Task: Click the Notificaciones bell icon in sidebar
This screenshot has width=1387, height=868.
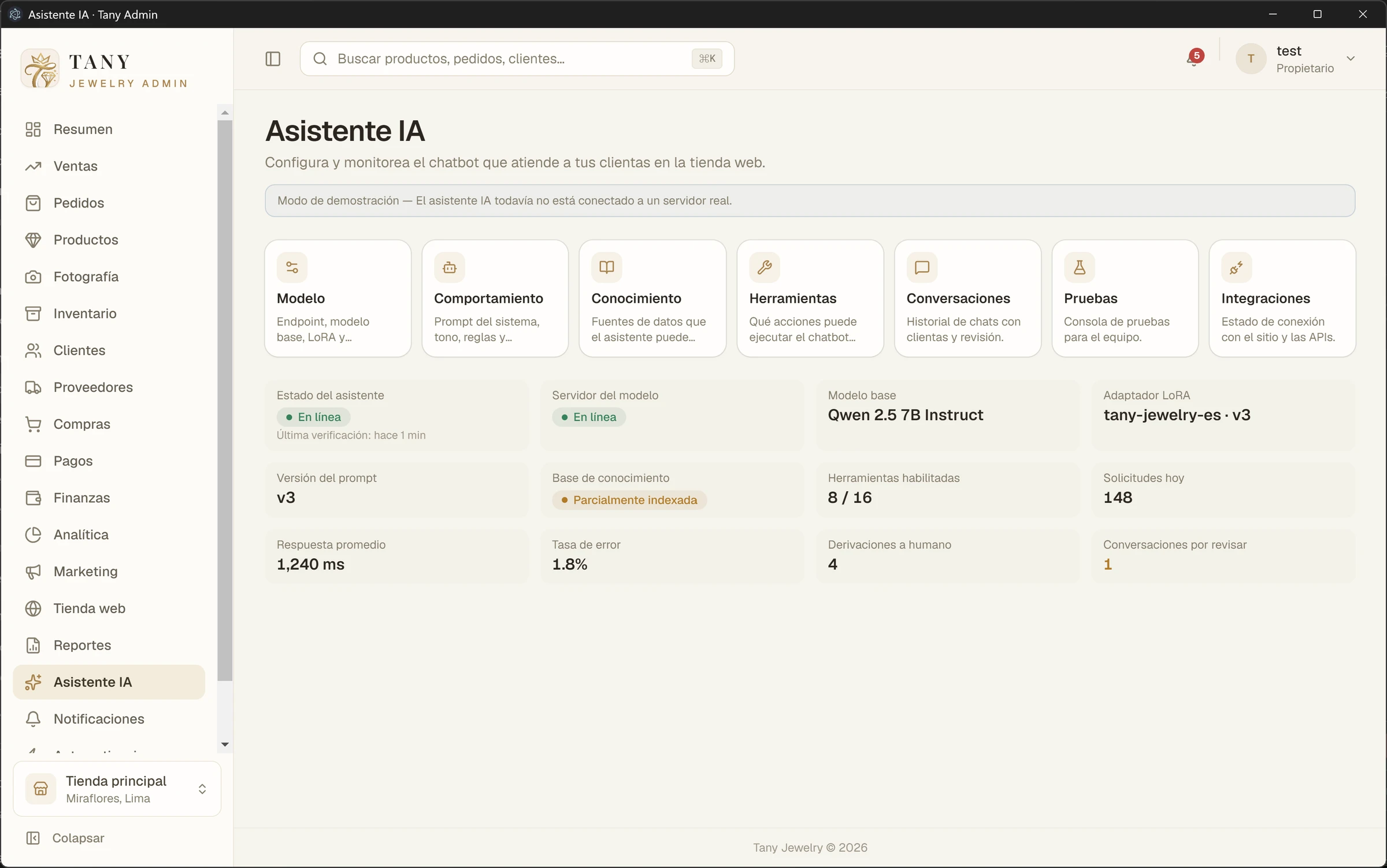Action: 33,719
